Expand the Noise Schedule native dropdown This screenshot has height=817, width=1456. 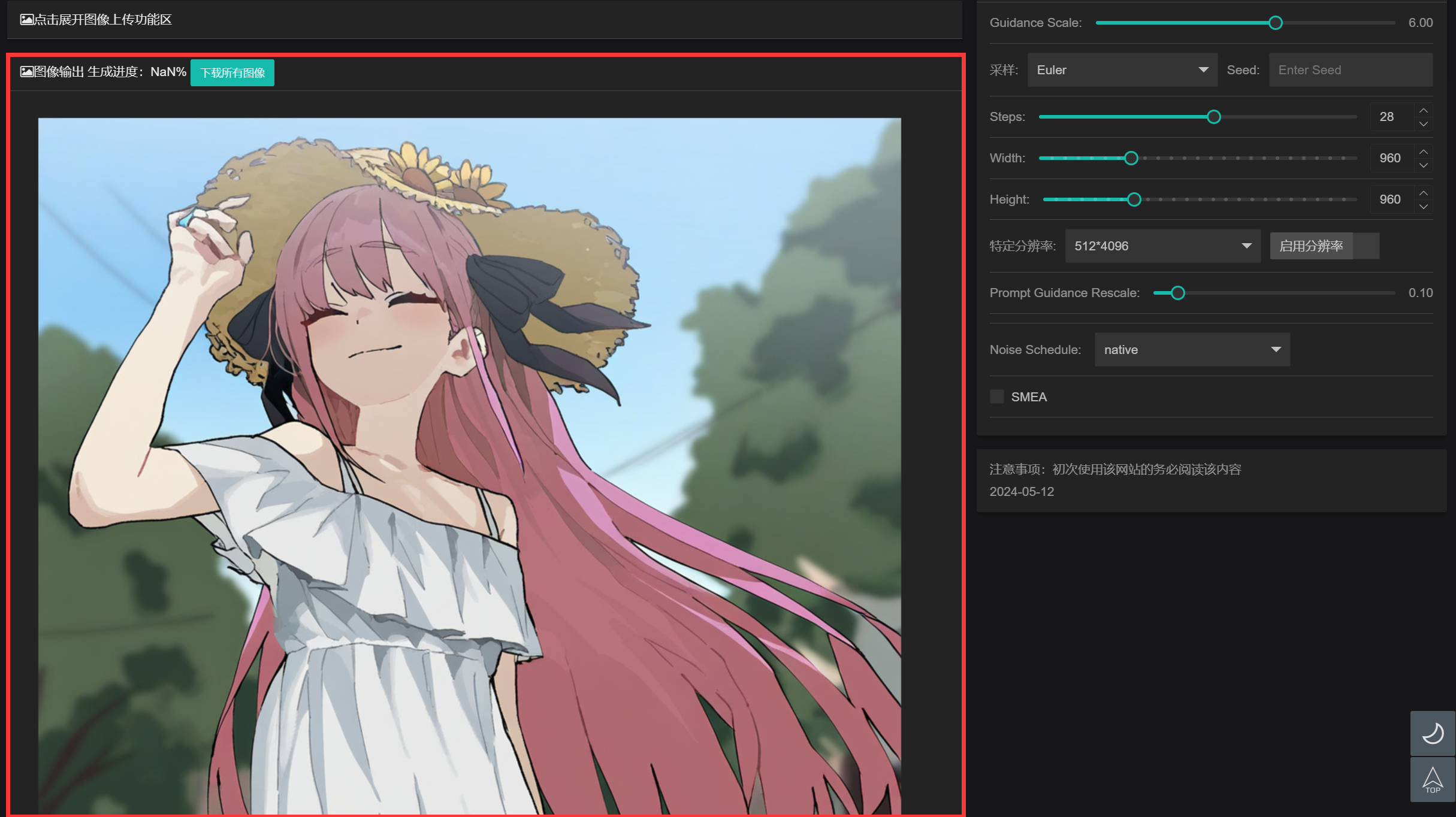click(x=1192, y=350)
